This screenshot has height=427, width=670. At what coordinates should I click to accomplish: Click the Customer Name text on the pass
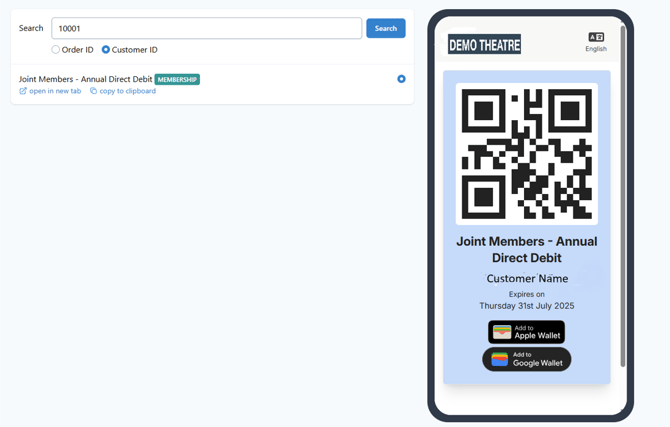(x=527, y=278)
